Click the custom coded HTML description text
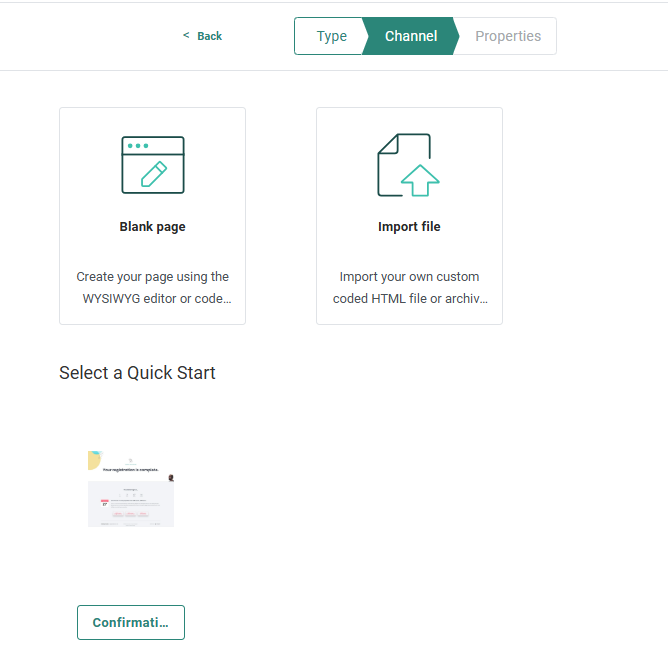Viewport: 668px width, 670px height. coord(409,288)
